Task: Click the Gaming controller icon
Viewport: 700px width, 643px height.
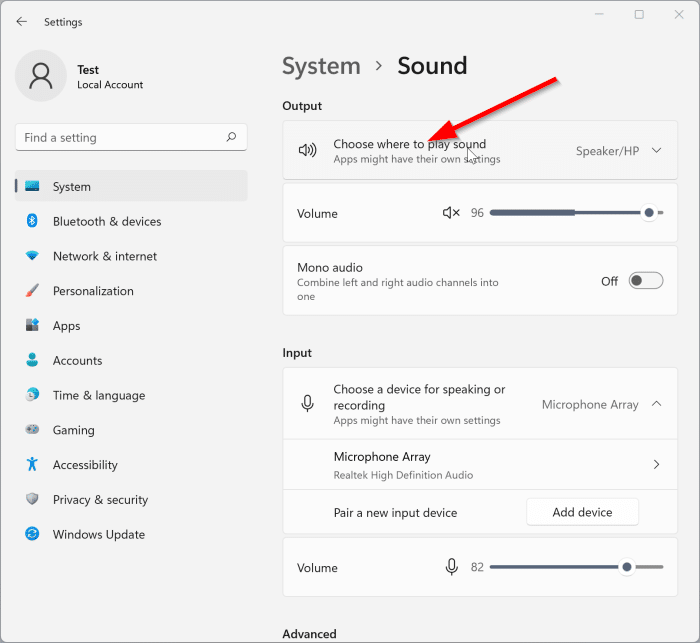Action: click(x=32, y=430)
